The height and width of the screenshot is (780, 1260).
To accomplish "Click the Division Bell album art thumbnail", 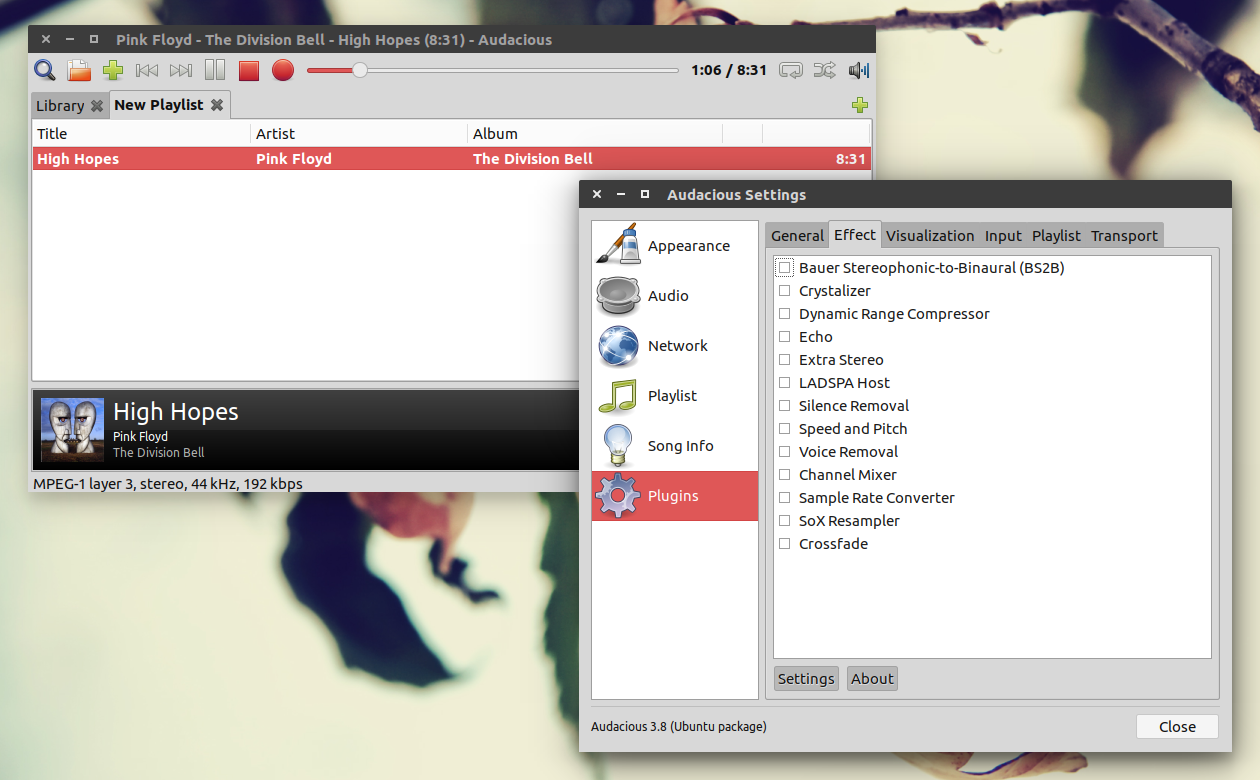I will [x=72, y=430].
